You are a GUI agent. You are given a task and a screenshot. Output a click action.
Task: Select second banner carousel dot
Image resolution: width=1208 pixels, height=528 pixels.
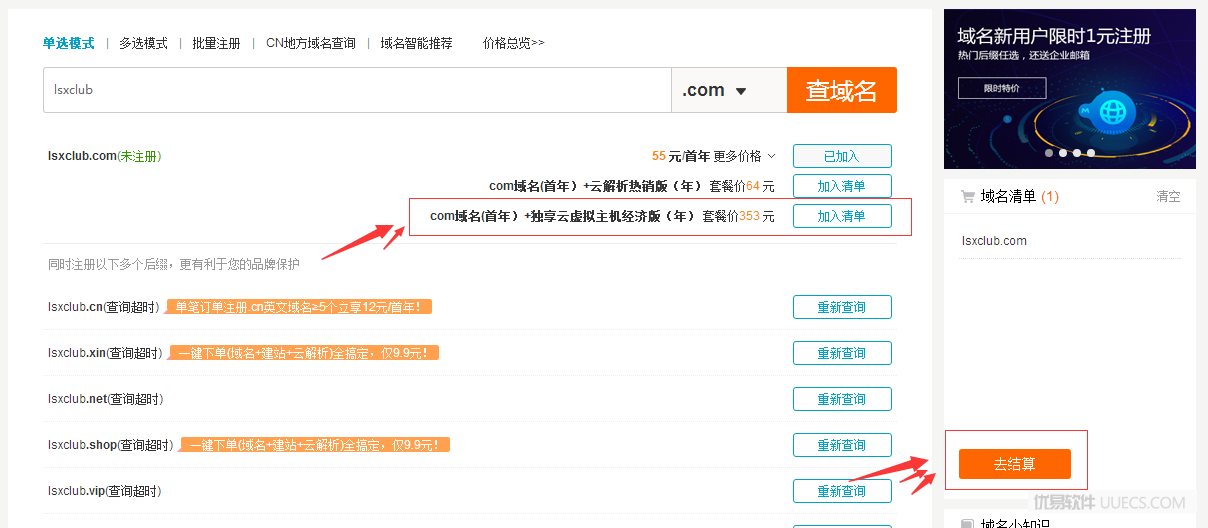pyautogui.click(x=1063, y=153)
